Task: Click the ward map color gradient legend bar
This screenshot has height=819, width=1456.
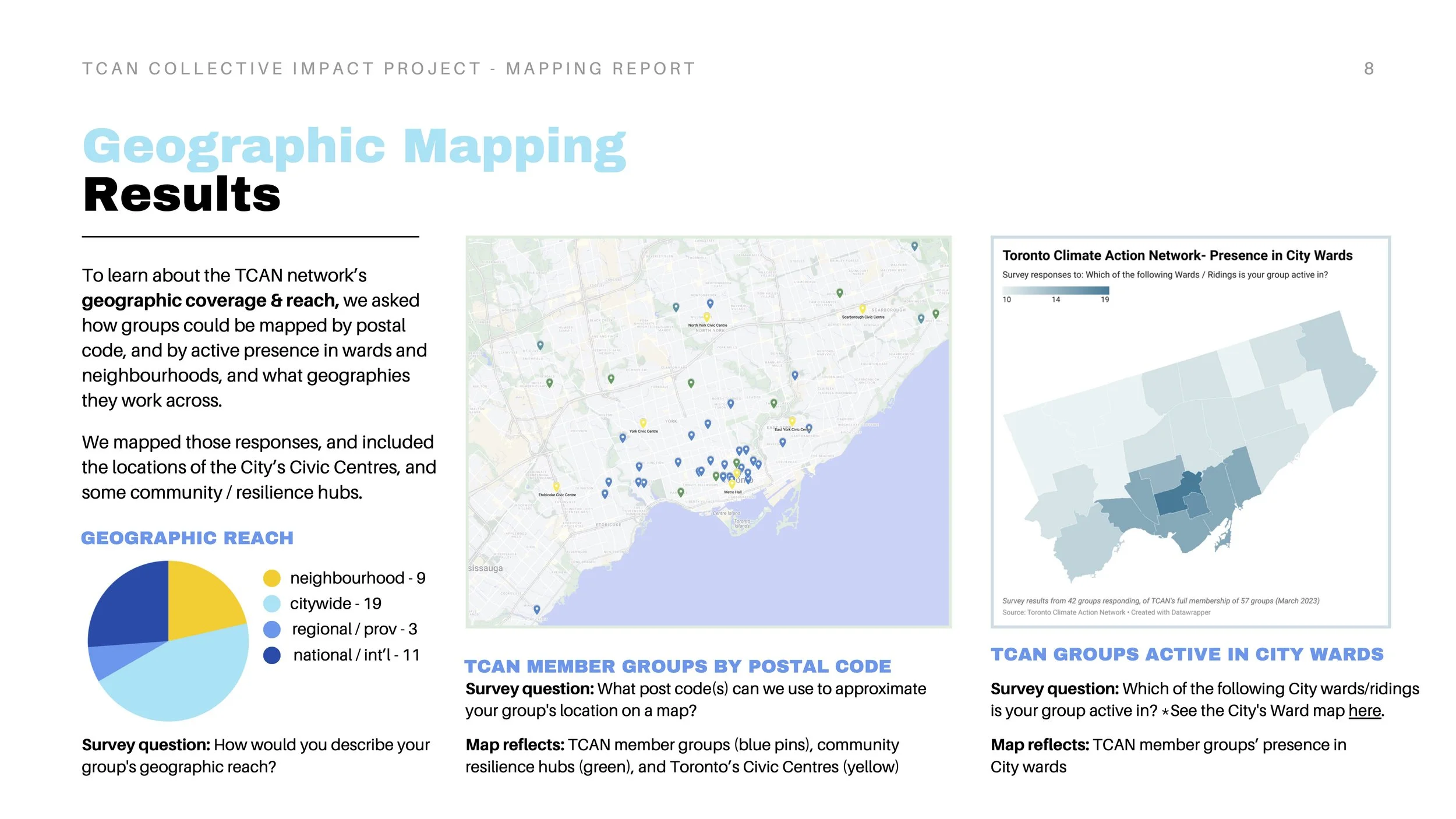Action: pyautogui.click(x=1055, y=290)
